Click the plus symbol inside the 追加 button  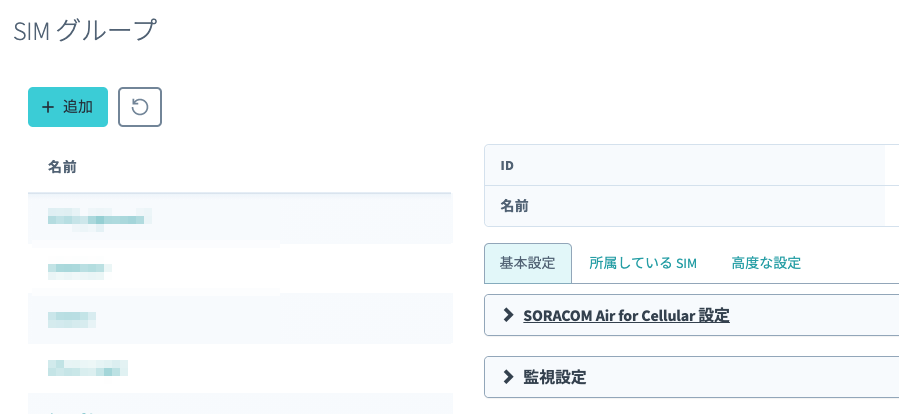(48, 107)
